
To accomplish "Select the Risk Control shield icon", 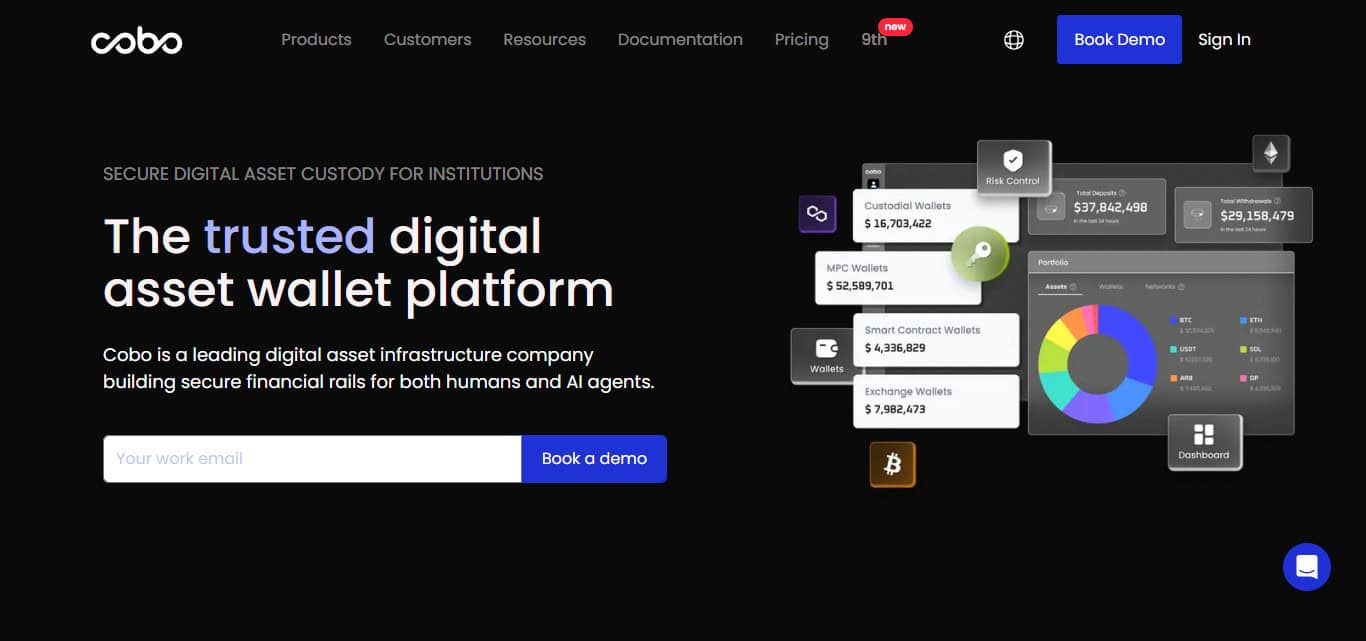I will [x=1013, y=160].
